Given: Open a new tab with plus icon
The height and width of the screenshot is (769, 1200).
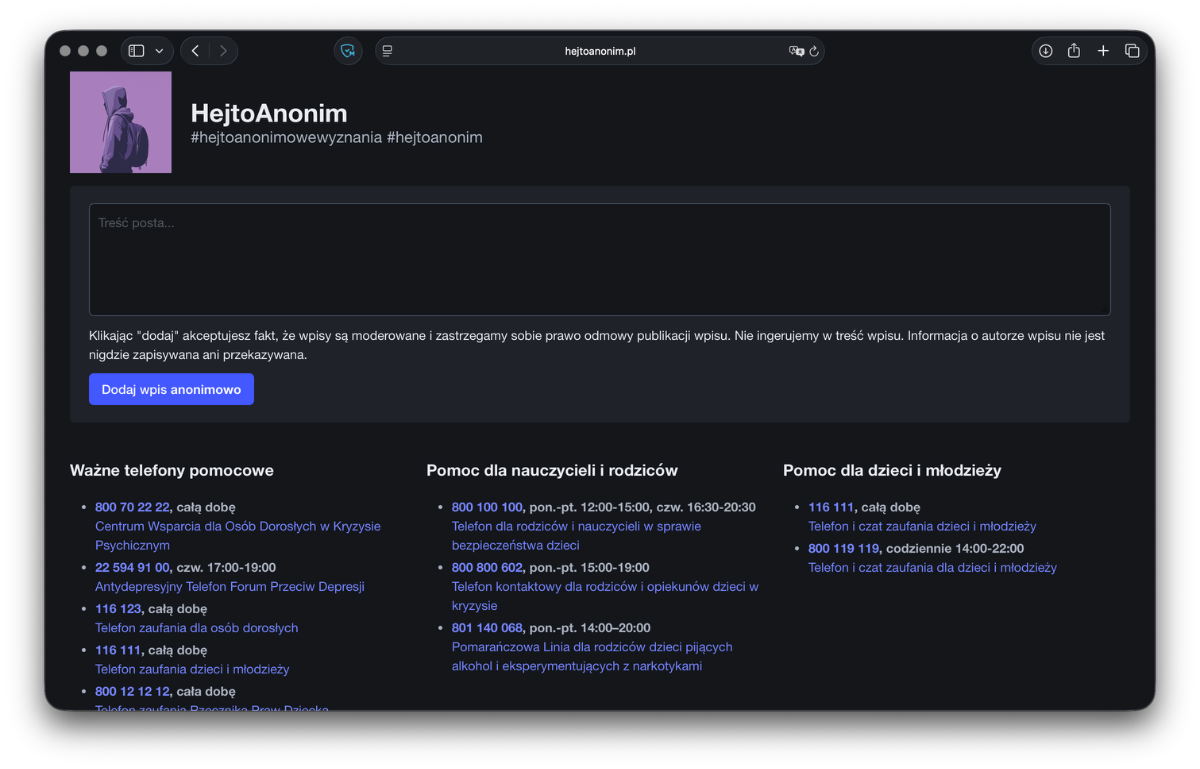Looking at the screenshot, I should [x=1103, y=51].
